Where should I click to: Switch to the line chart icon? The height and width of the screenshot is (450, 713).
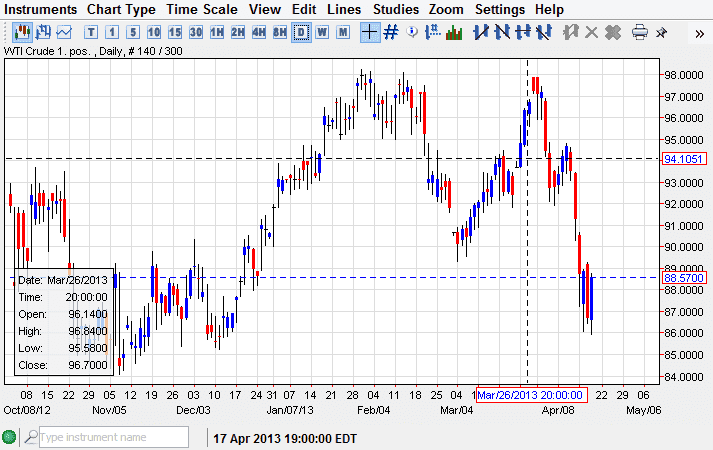(64, 32)
